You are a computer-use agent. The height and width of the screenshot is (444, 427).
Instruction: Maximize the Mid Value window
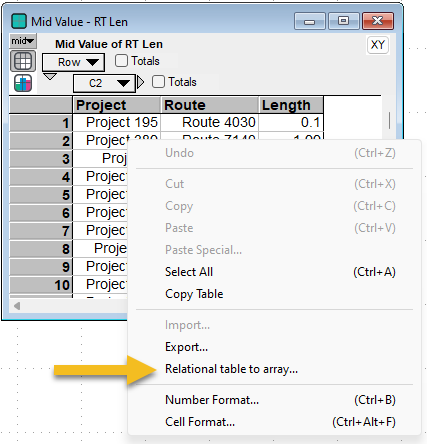(344, 21)
